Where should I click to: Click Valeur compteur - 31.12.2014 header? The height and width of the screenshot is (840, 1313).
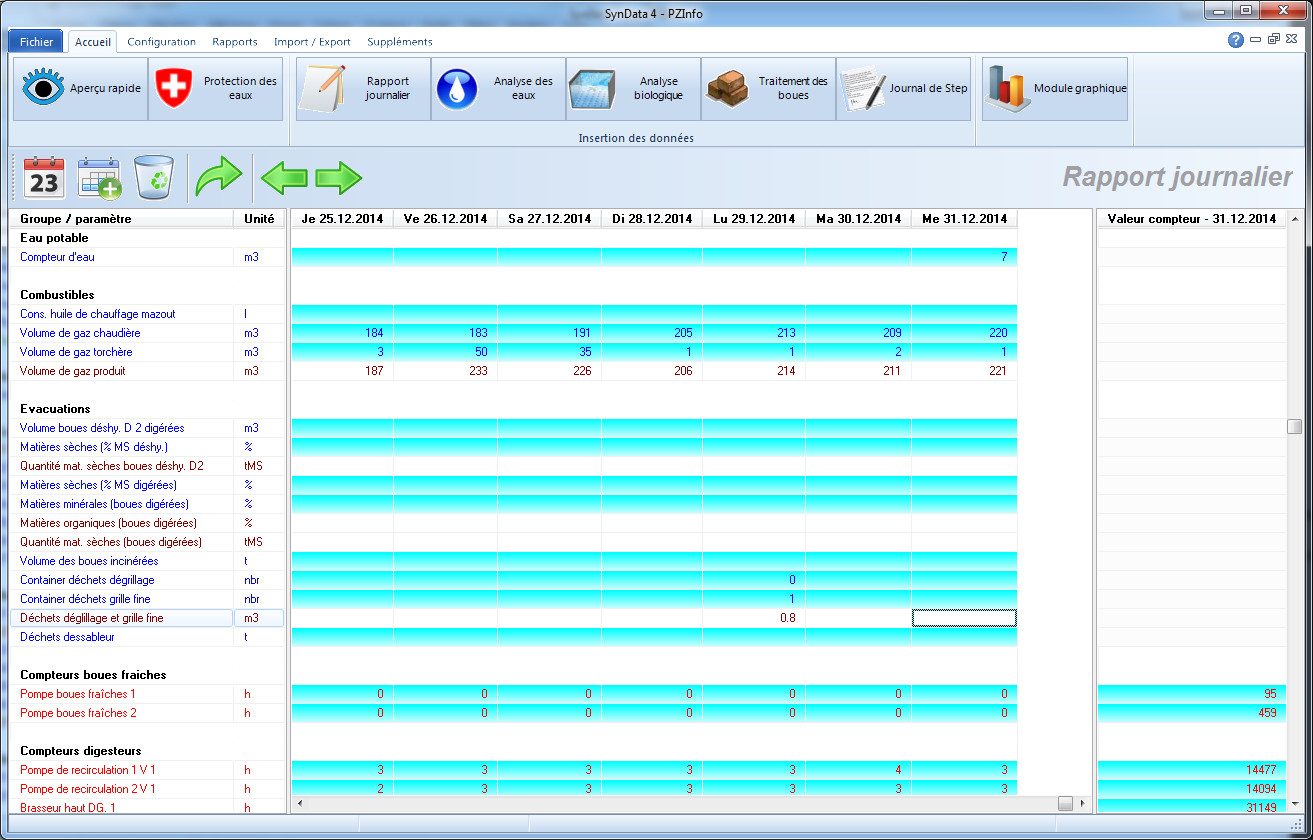1192,219
